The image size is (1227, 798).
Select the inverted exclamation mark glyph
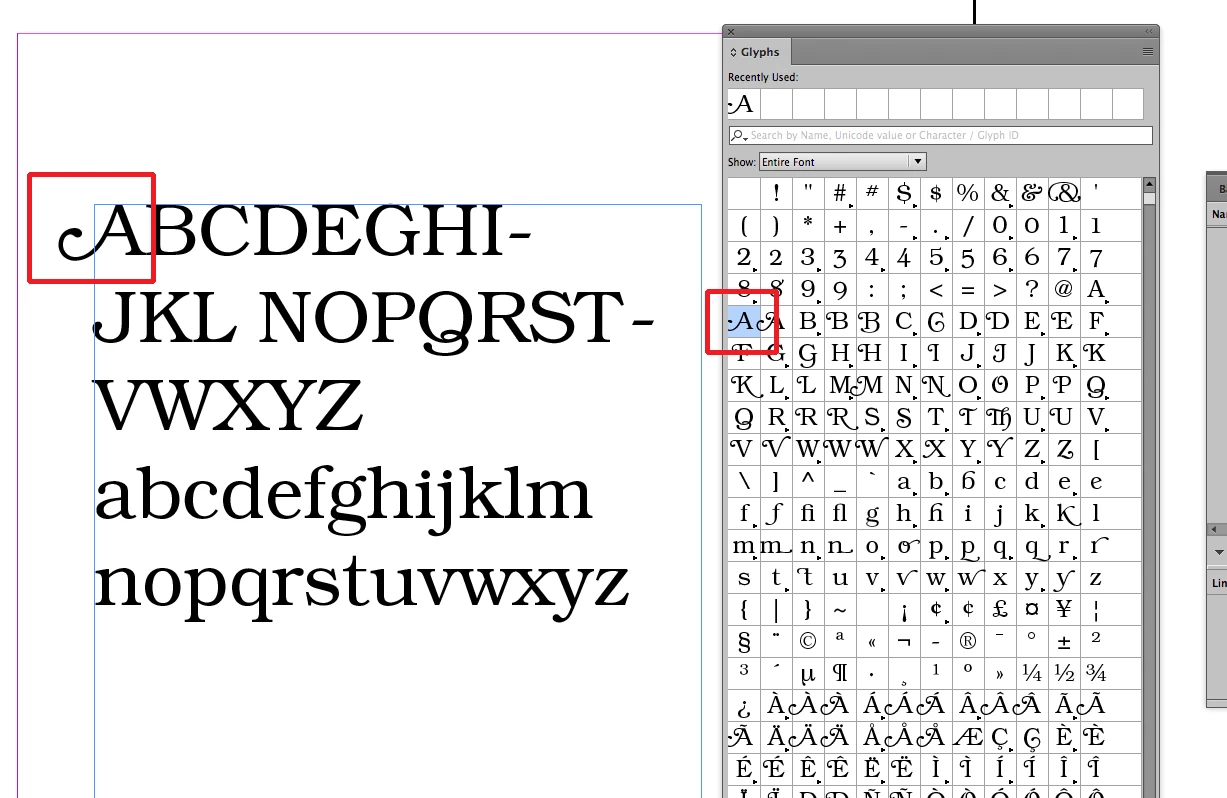tap(903, 610)
